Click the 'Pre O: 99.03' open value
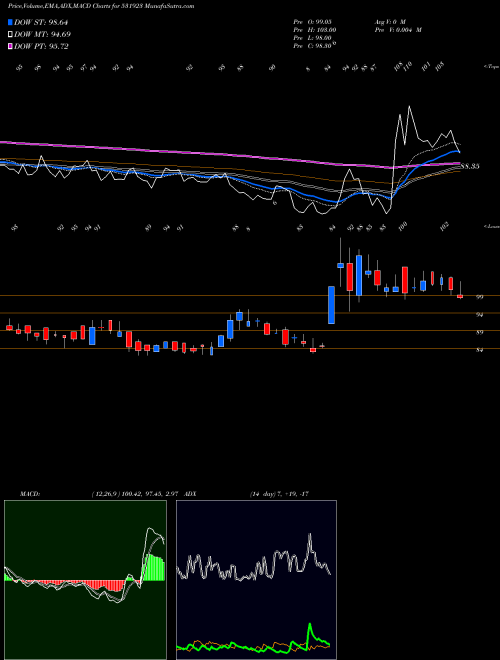This screenshot has width=500, height=660. (314, 21)
